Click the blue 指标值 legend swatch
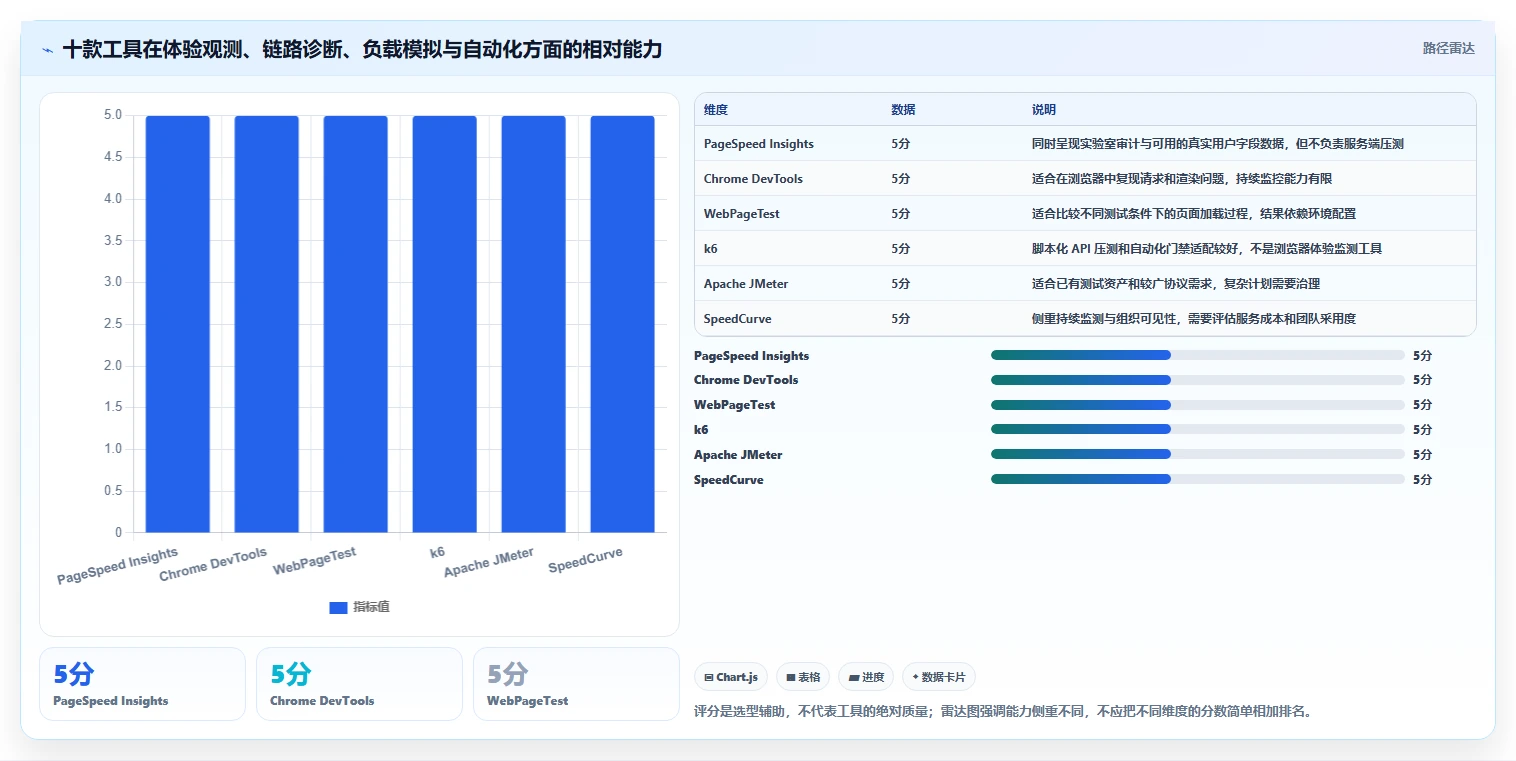Screen dimensions: 1516x761 [338, 608]
